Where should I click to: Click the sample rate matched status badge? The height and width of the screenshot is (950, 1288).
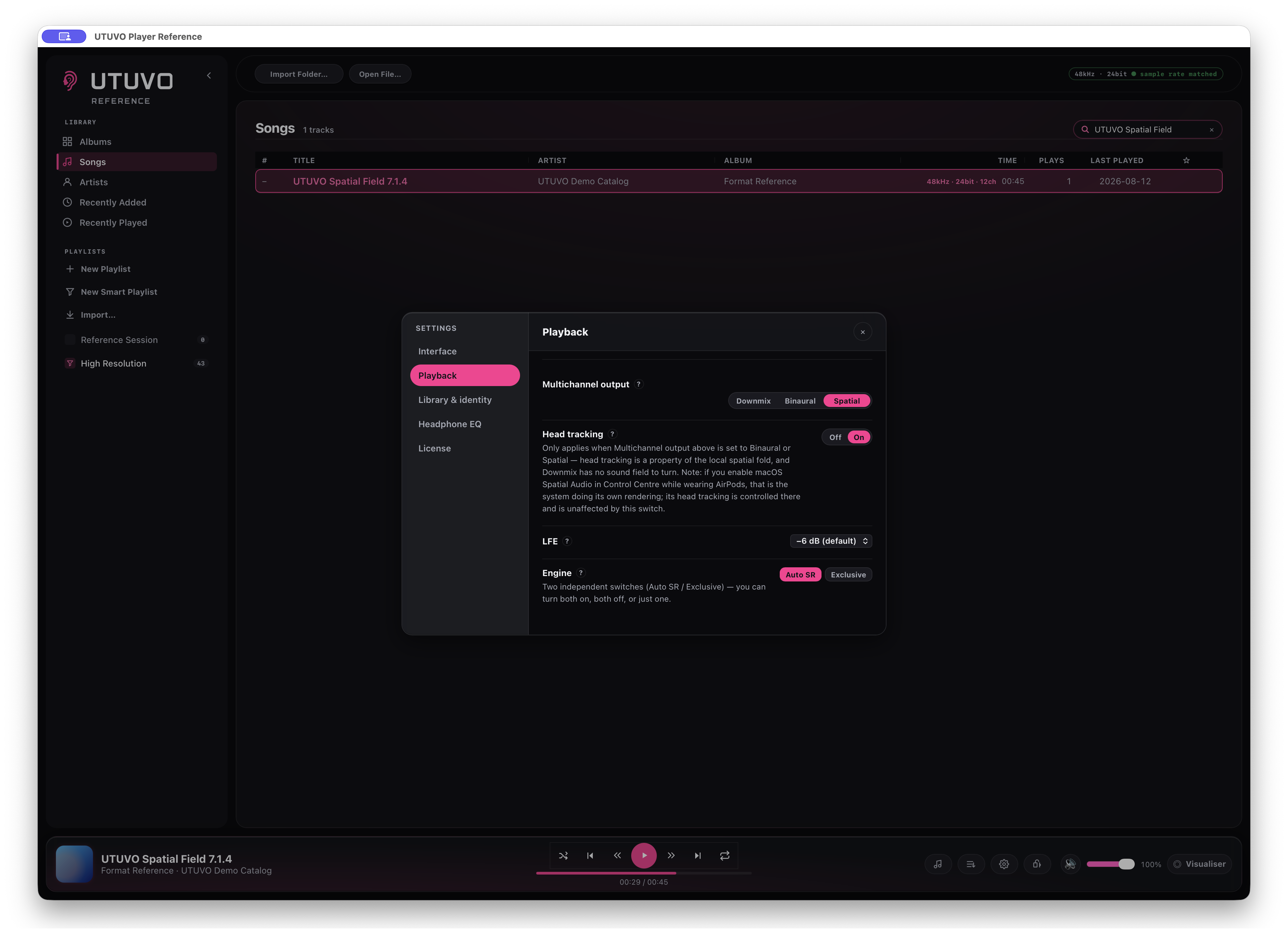click(x=1146, y=74)
